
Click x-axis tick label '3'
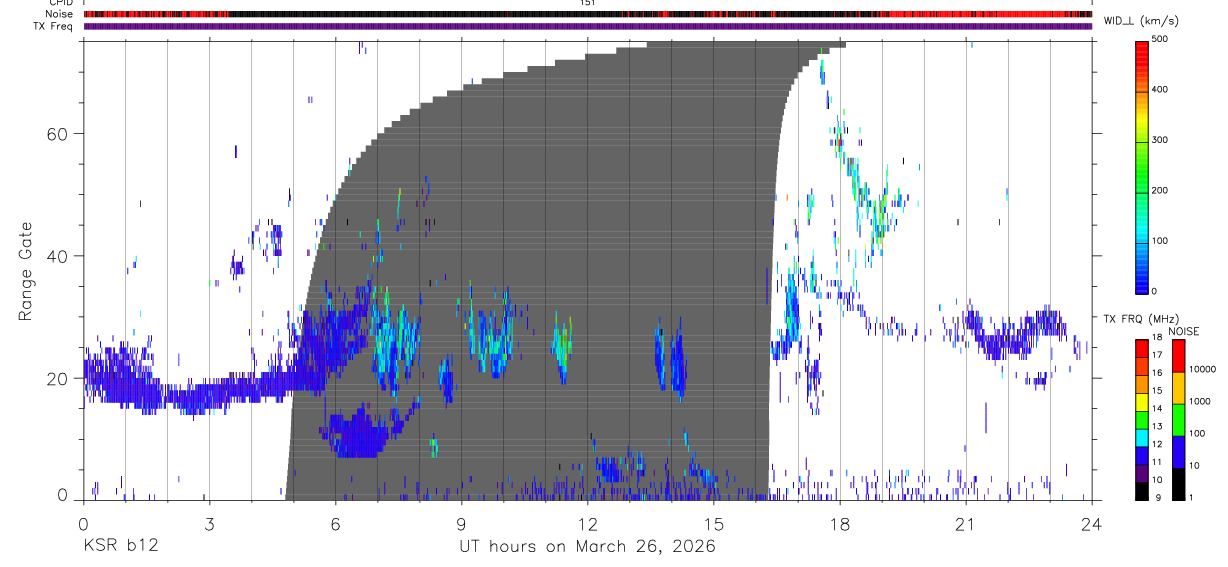pos(209,523)
